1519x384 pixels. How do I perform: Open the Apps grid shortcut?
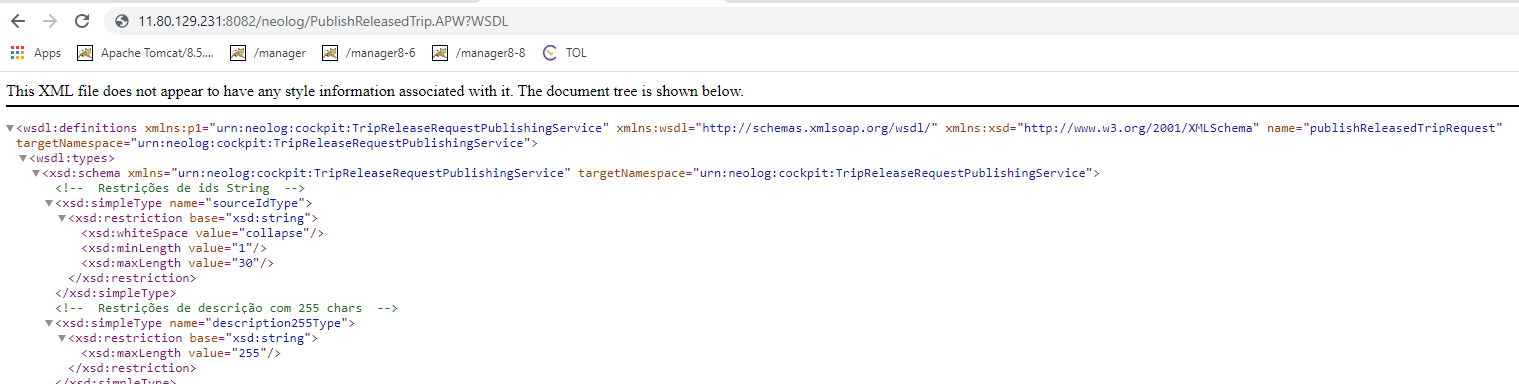click(35, 52)
